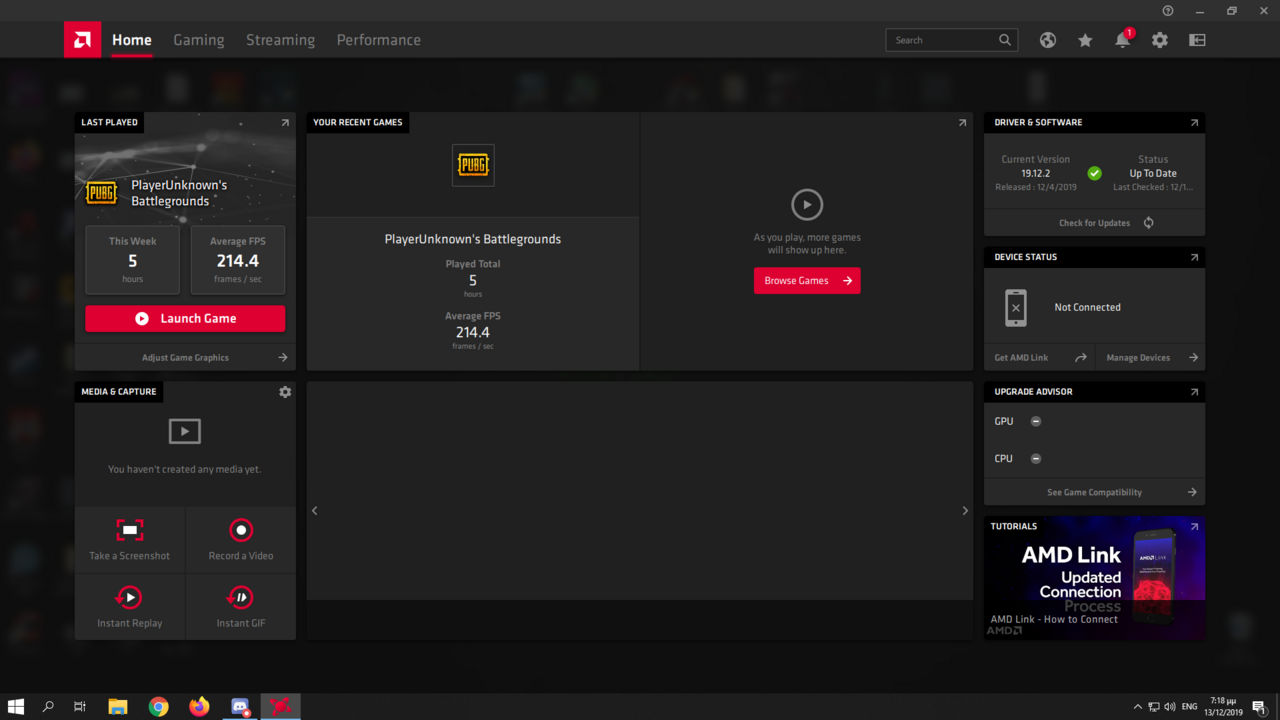Open the AMD Link tutorial thumbnail

pos(1094,578)
